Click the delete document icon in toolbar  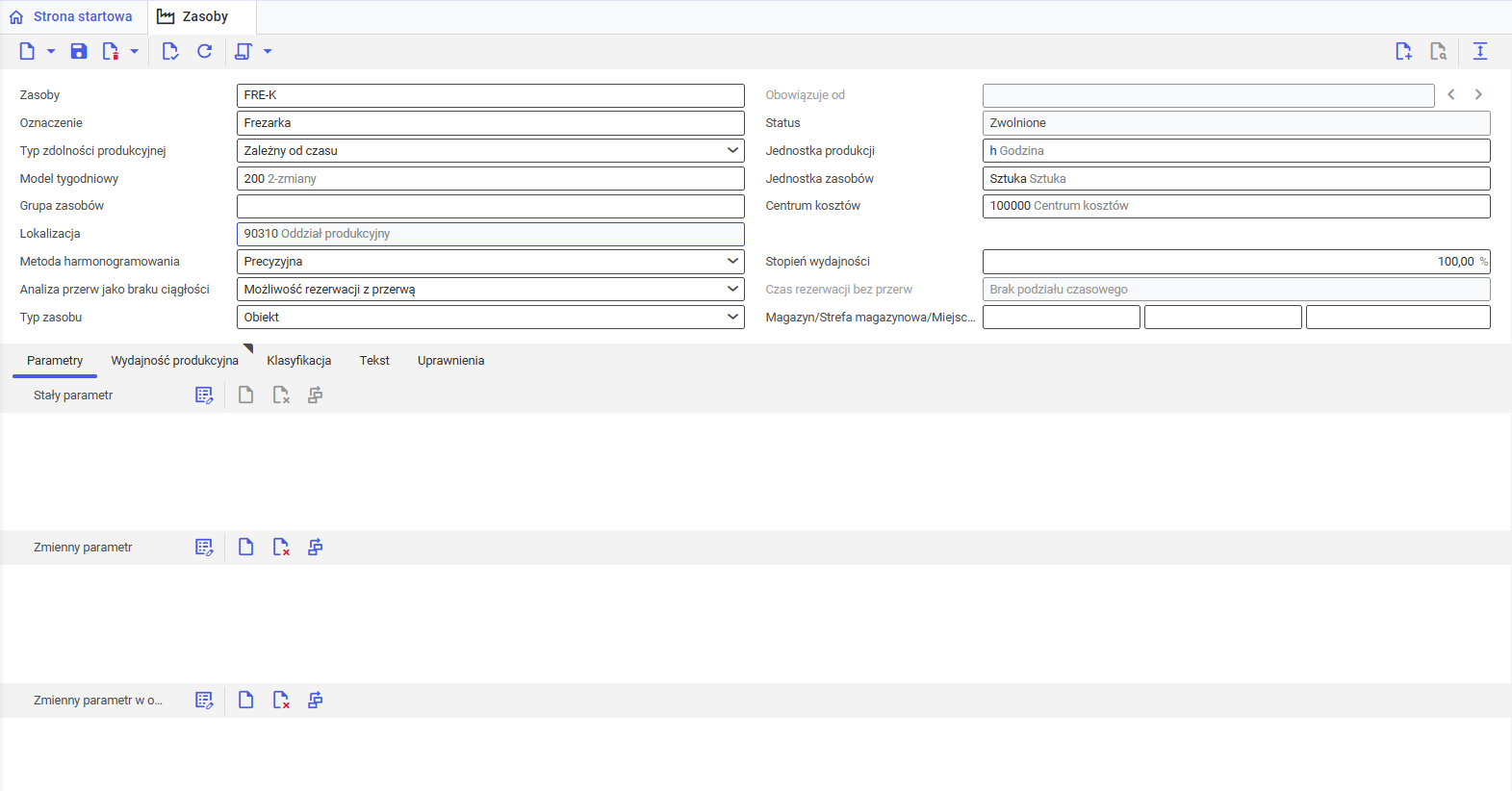[111, 52]
